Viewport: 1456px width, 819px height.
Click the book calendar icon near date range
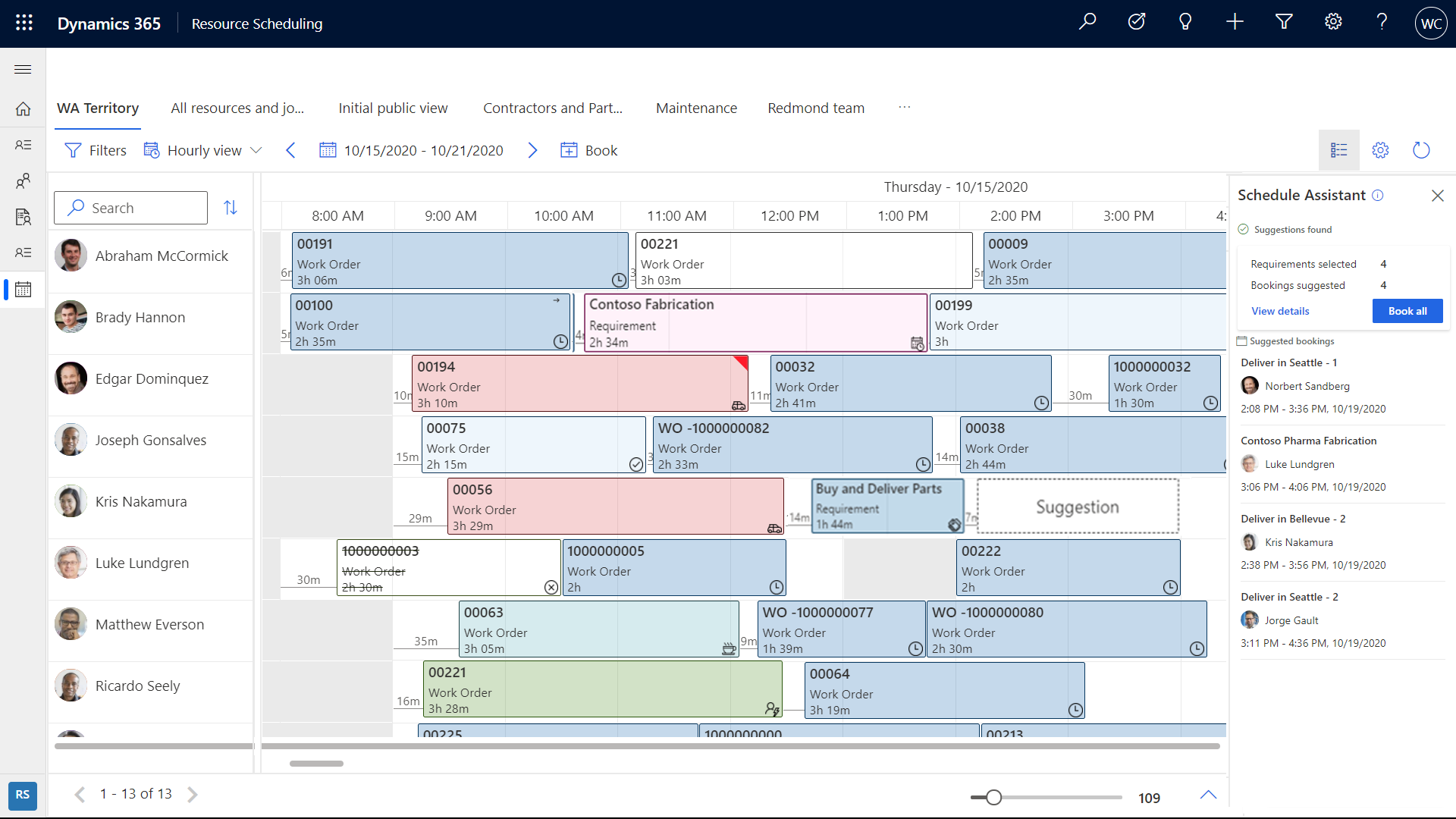tap(570, 150)
